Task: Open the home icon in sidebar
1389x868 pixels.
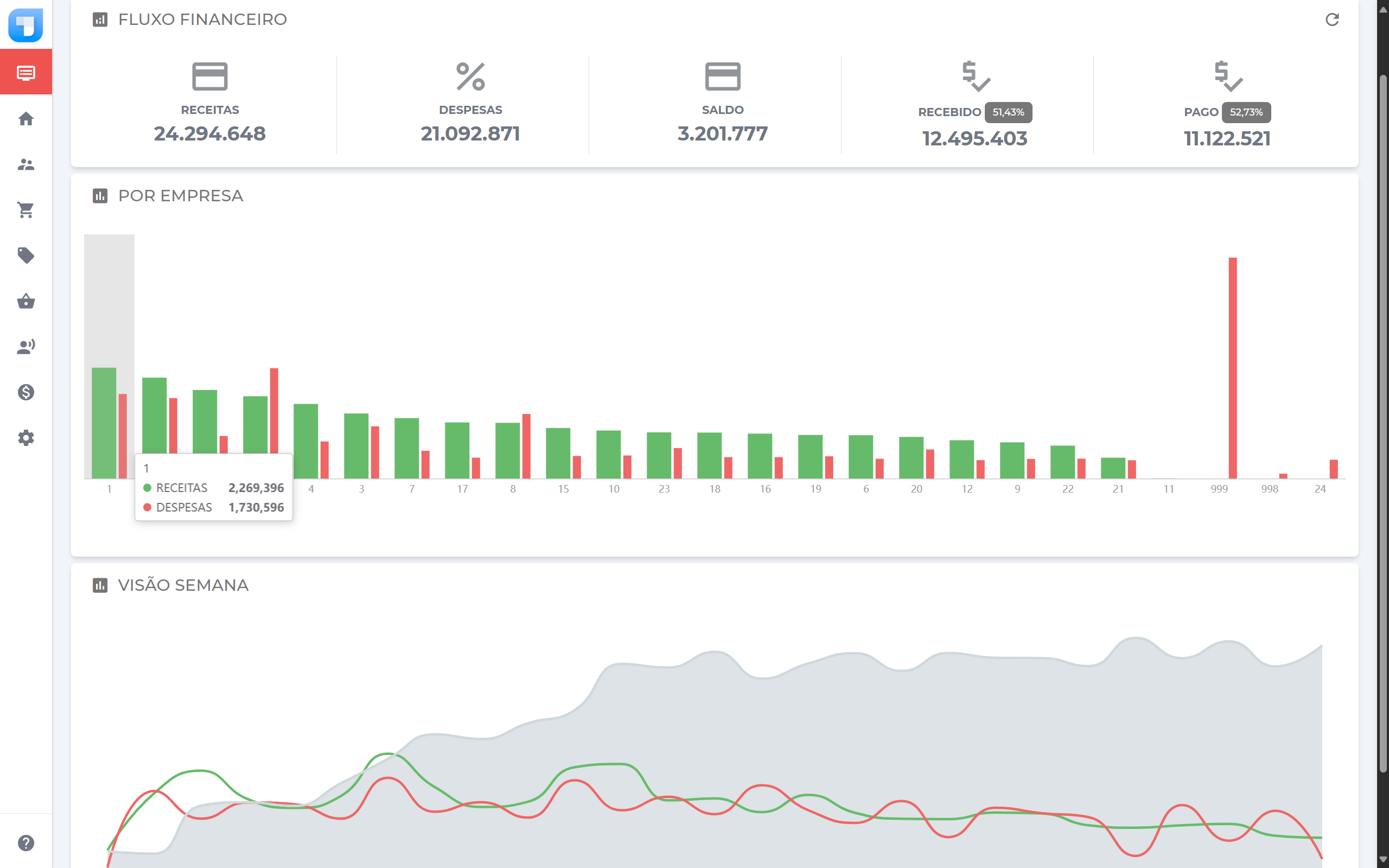Action: [26, 119]
